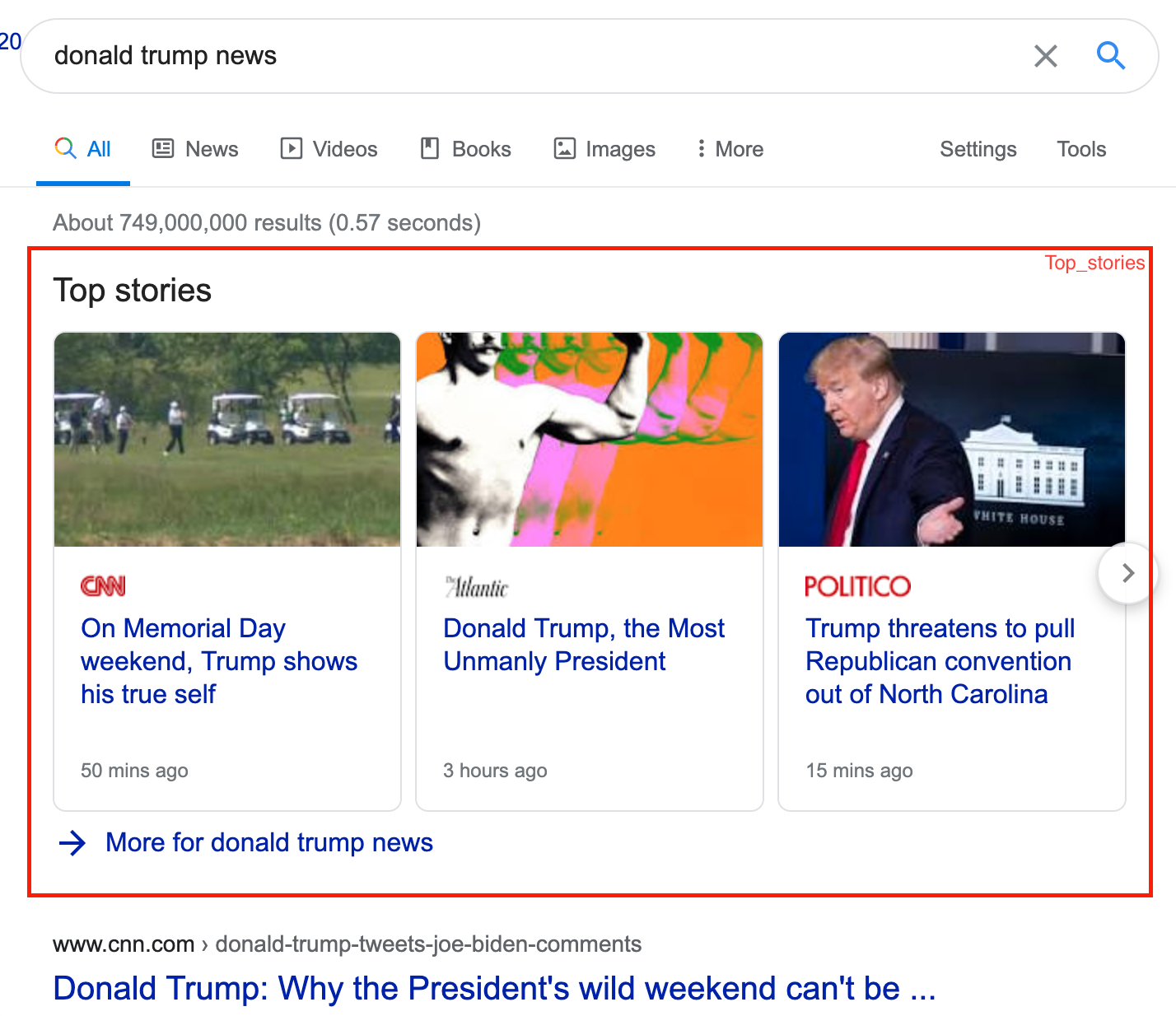Open 'Trump threatens to pull Republican convention' headline
This screenshot has width=1176, height=1016.
[940, 661]
